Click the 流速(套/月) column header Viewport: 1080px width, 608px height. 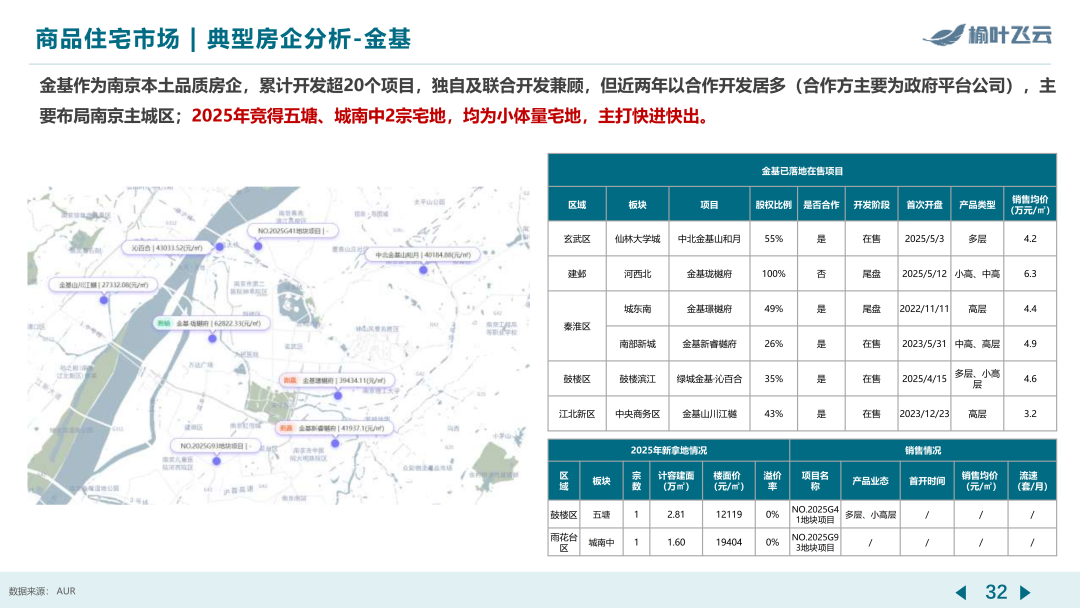[1032, 481]
